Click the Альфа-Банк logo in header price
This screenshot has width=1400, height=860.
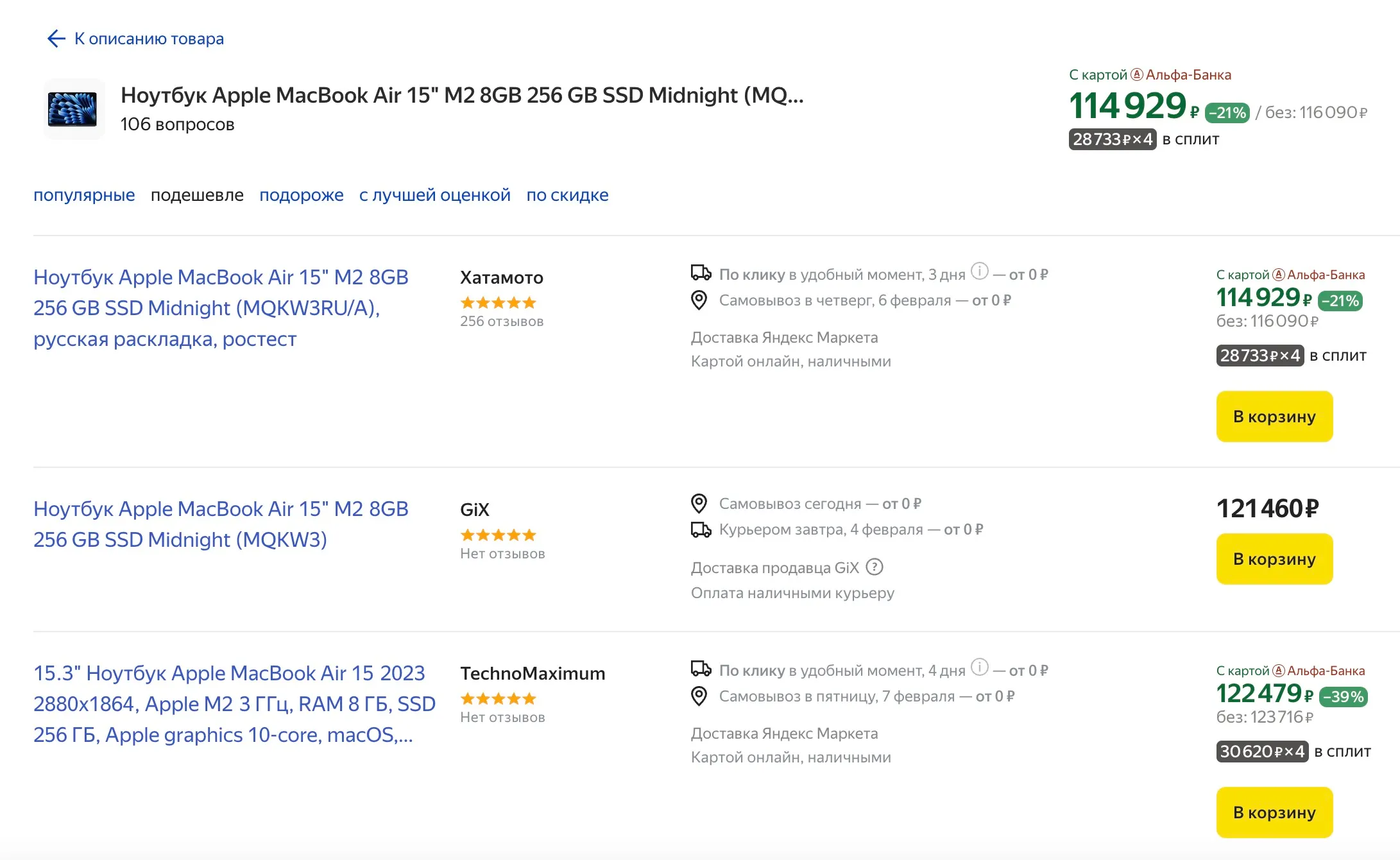coord(1136,74)
